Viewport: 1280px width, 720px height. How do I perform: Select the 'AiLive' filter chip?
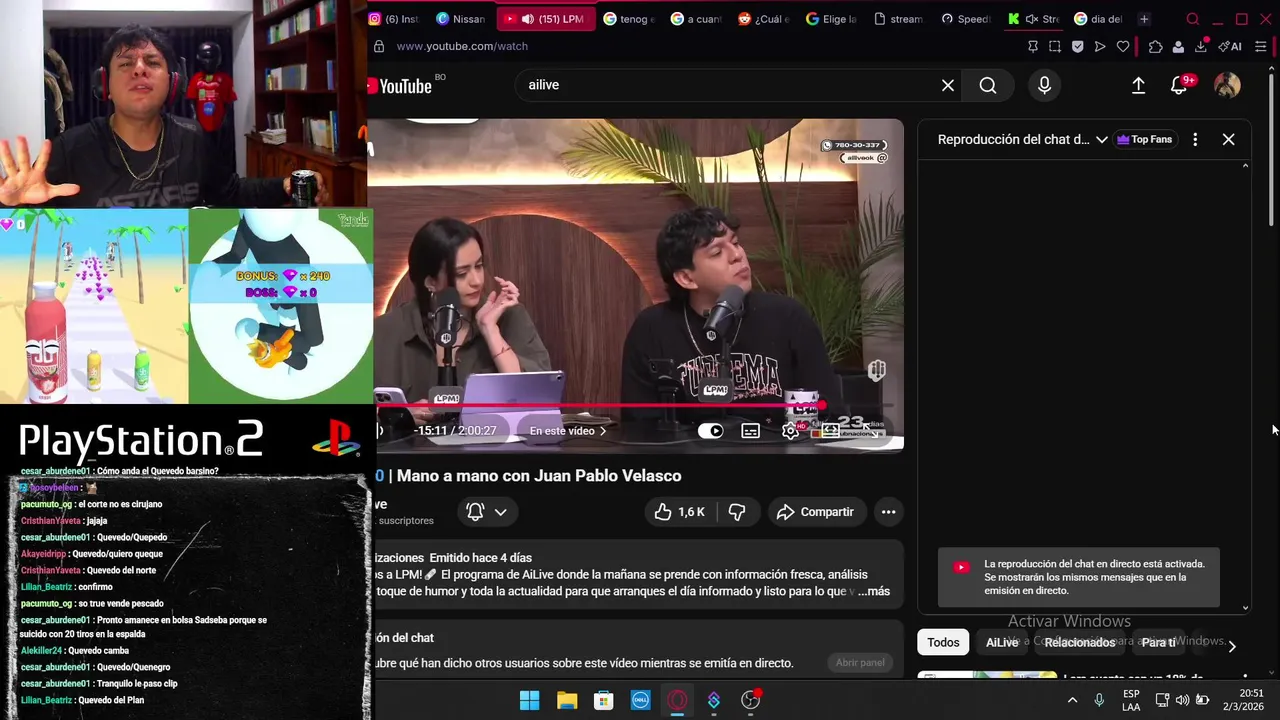(1002, 643)
